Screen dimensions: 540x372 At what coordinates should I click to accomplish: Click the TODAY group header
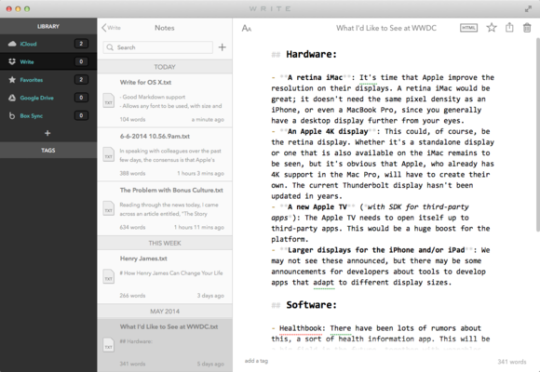[165, 67]
